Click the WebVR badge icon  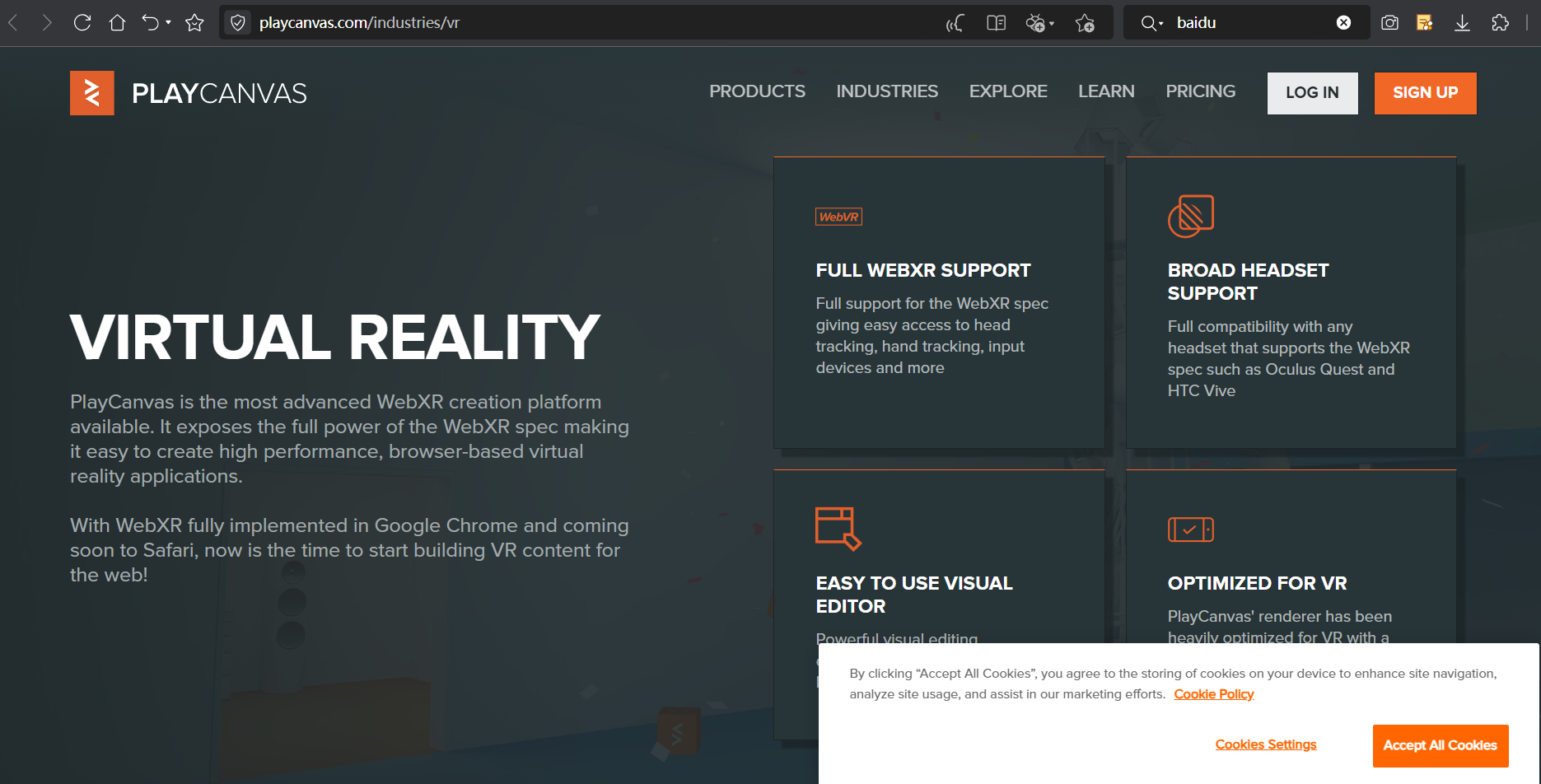click(839, 217)
